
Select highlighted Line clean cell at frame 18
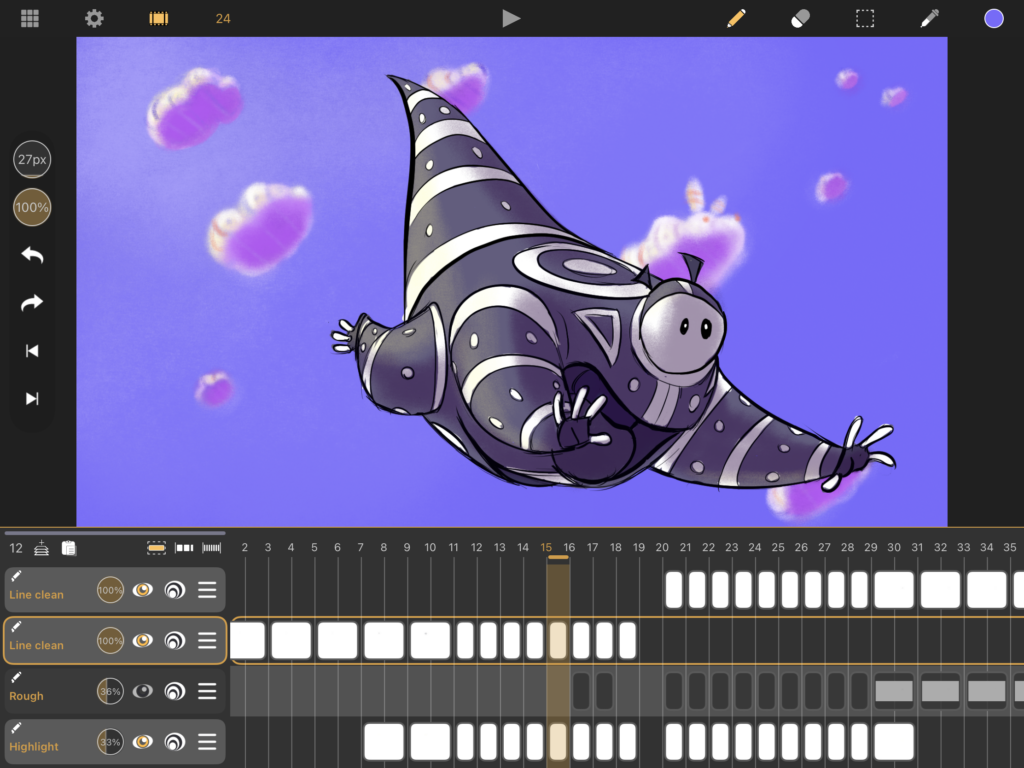click(x=628, y=641)
